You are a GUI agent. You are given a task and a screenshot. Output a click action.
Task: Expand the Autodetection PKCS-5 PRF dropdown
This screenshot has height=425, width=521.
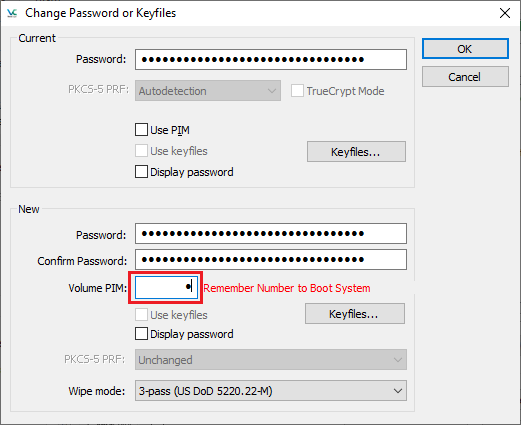pyautogui.click(x=208, y=91)
